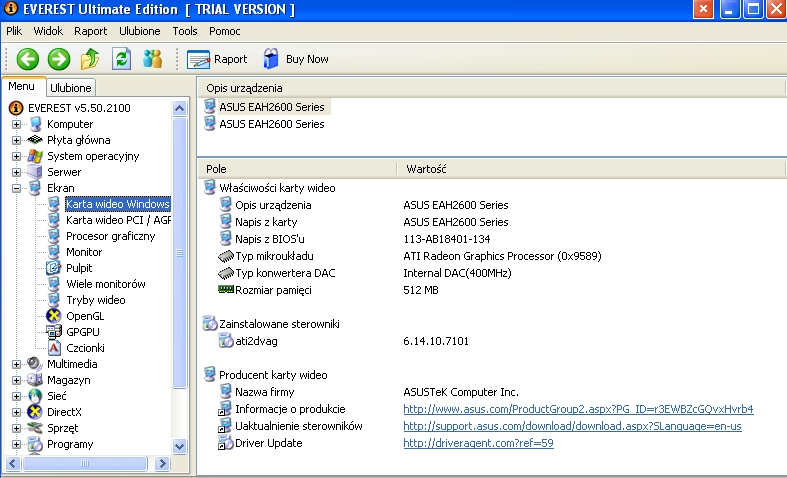
Task: Open the Informacje o produkcie asus.com link
Action: coord(578,409)
